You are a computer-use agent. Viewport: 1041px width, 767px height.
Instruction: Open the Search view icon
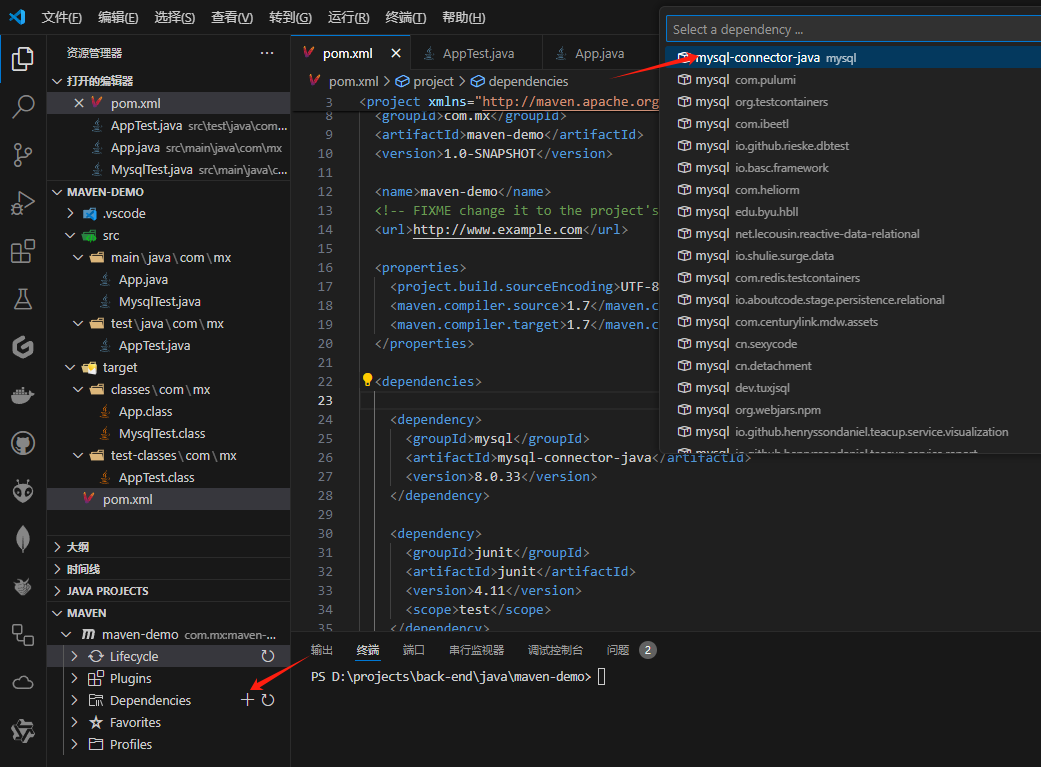coord(22,107)
